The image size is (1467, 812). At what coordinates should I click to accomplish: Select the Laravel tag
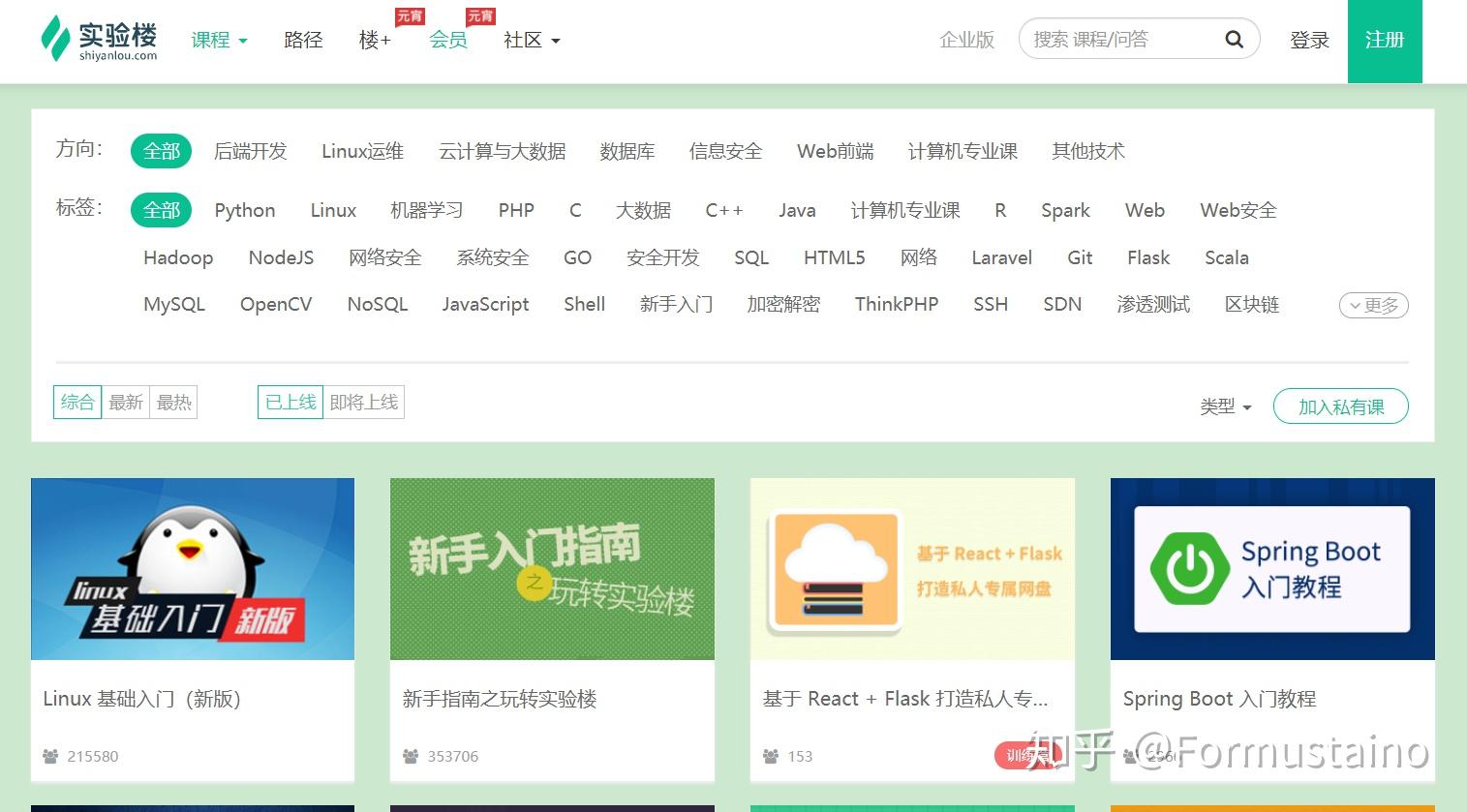point(1002,257)
